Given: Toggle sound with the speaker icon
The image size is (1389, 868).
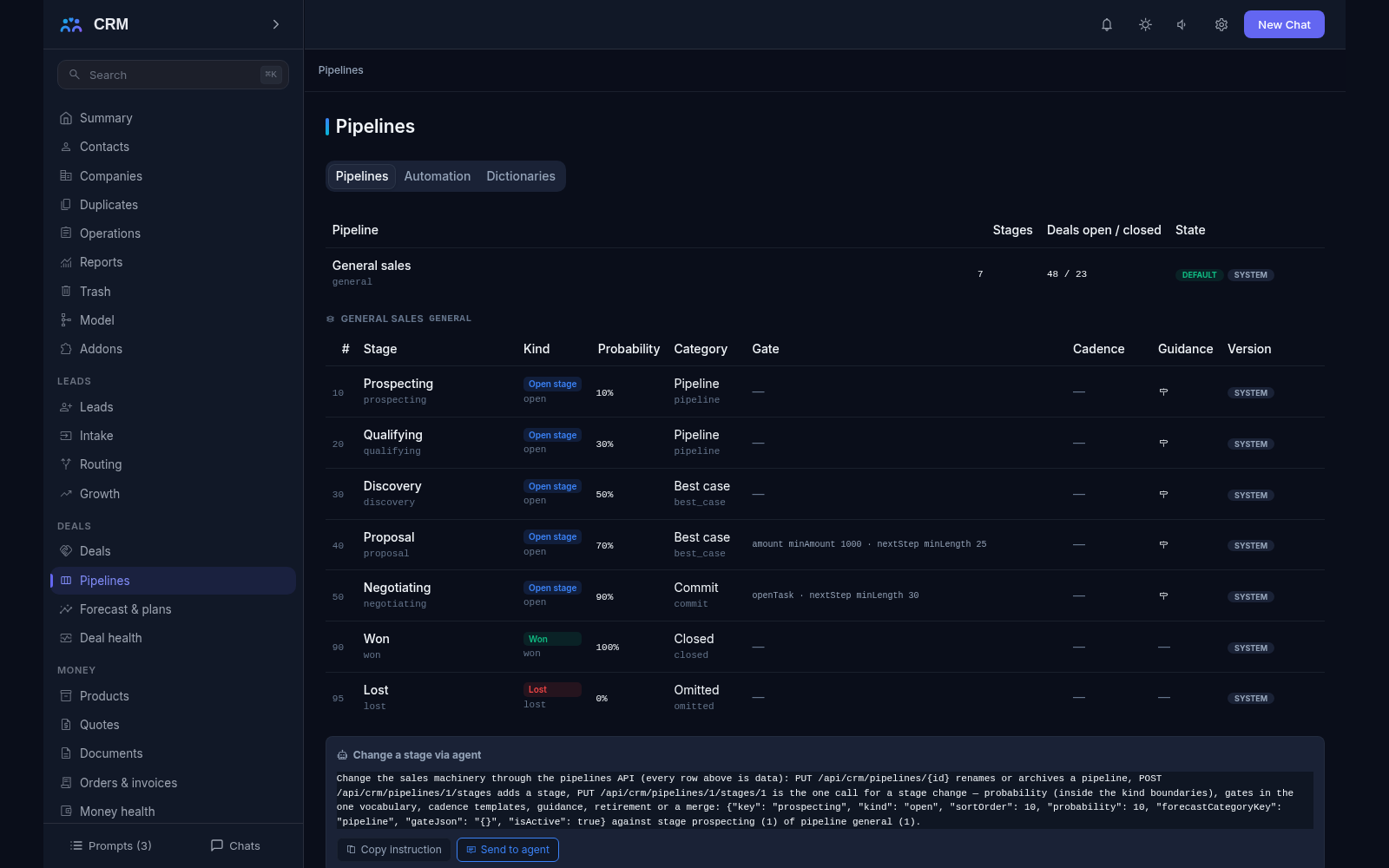Looking at the screenshot, I should (1182, 24).
